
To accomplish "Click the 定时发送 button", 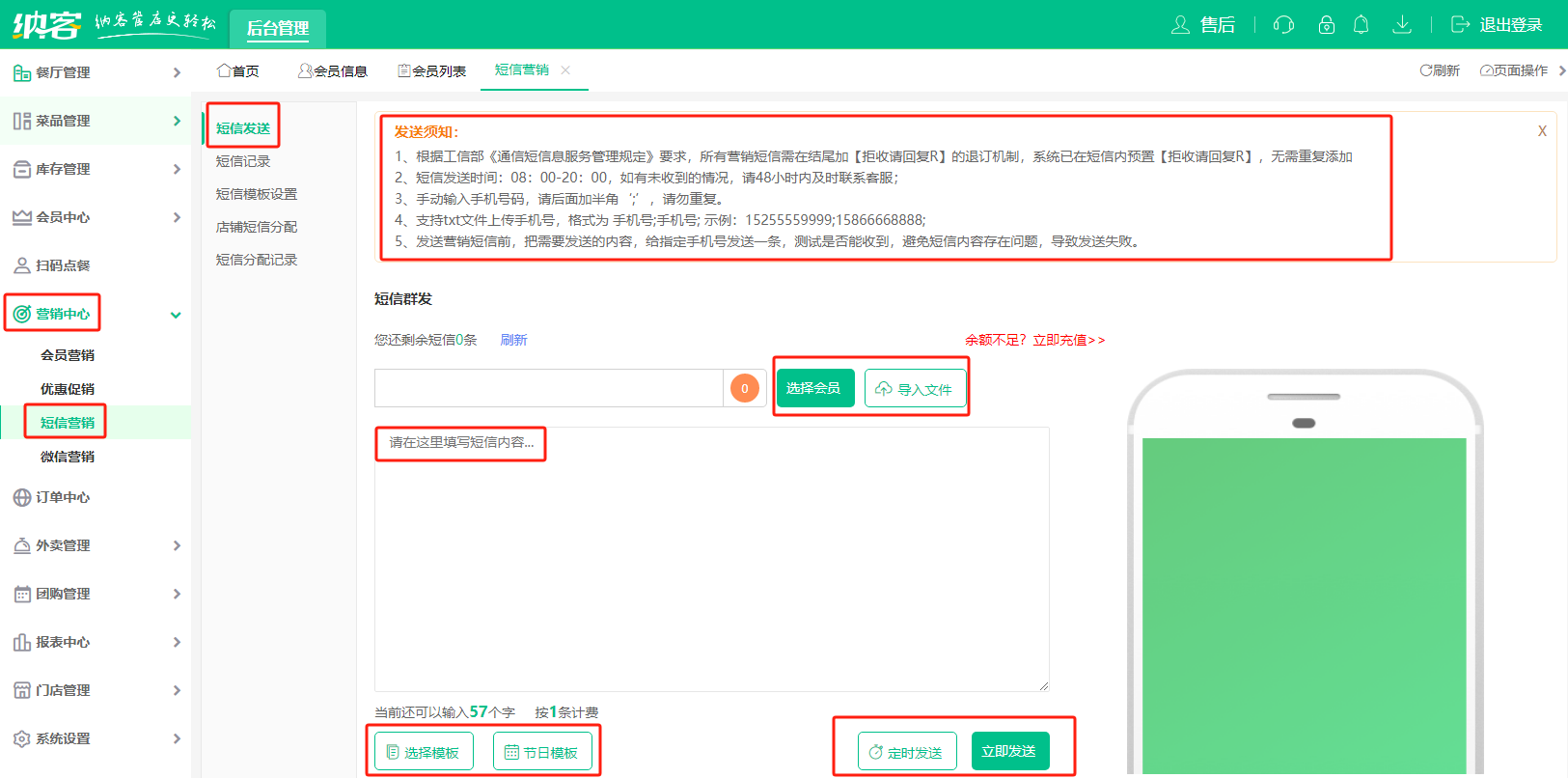I will [x=906, y=751].
